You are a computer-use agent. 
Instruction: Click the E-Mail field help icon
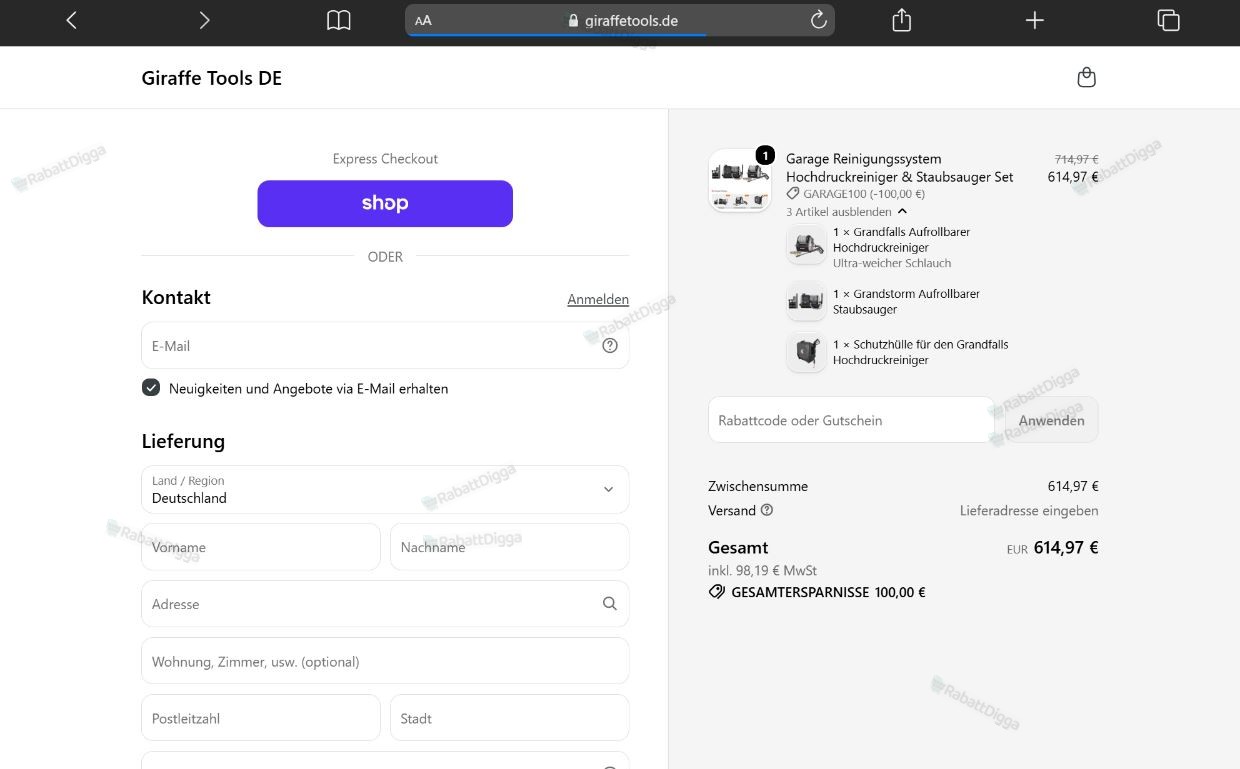[x=610, y=346]
